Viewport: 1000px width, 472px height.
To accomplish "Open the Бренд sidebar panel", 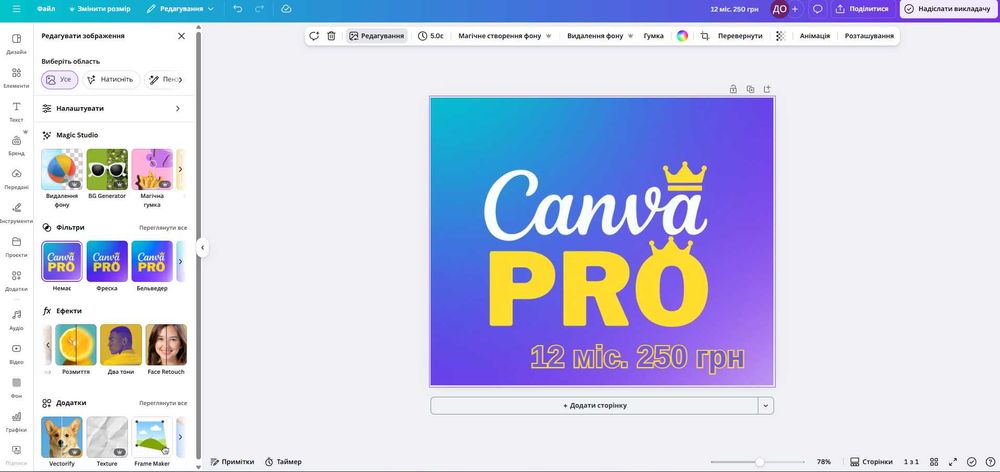I will pos(17,145).
